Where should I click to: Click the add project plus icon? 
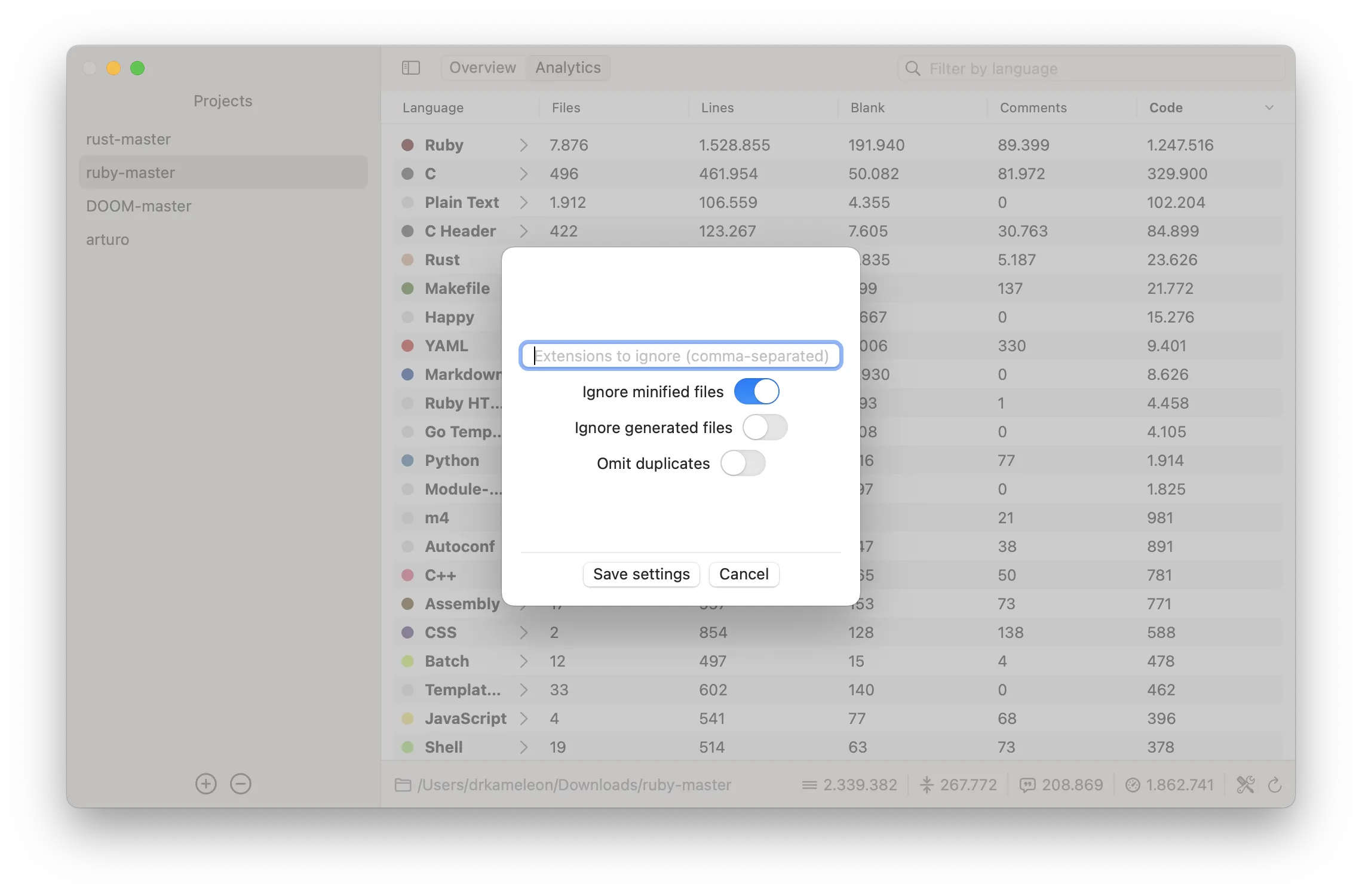[206, 784]
